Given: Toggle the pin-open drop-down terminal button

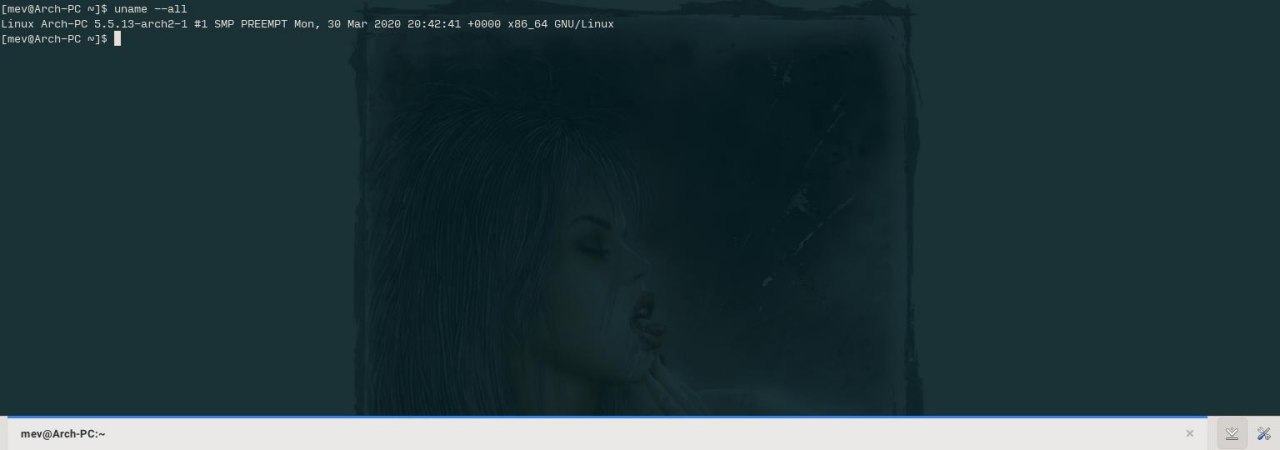Looking at the screenshot, I should pos(1232,434).
